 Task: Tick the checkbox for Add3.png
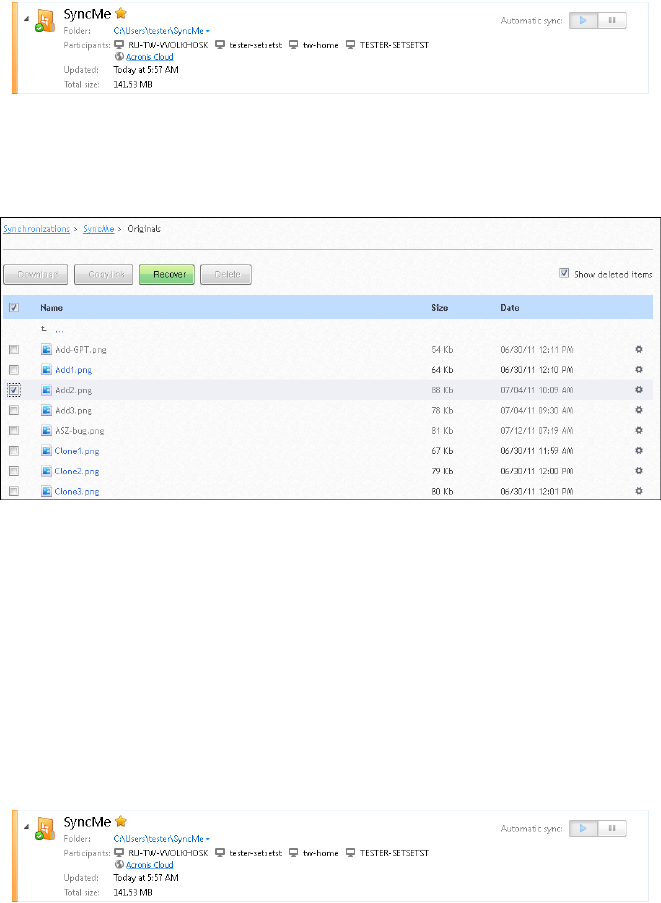(x=14, y=410)
